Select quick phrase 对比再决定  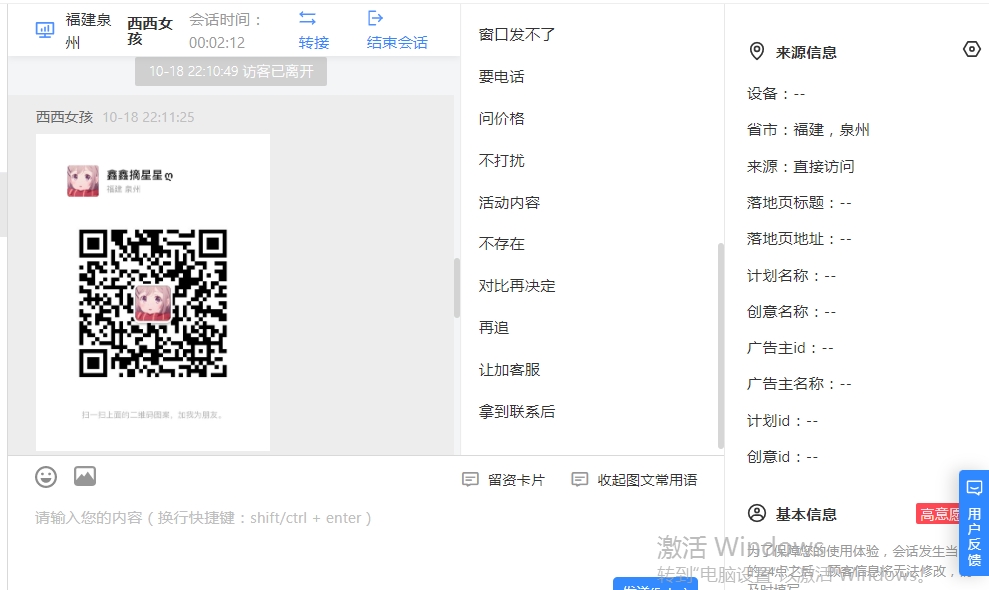tap(517, 285)
